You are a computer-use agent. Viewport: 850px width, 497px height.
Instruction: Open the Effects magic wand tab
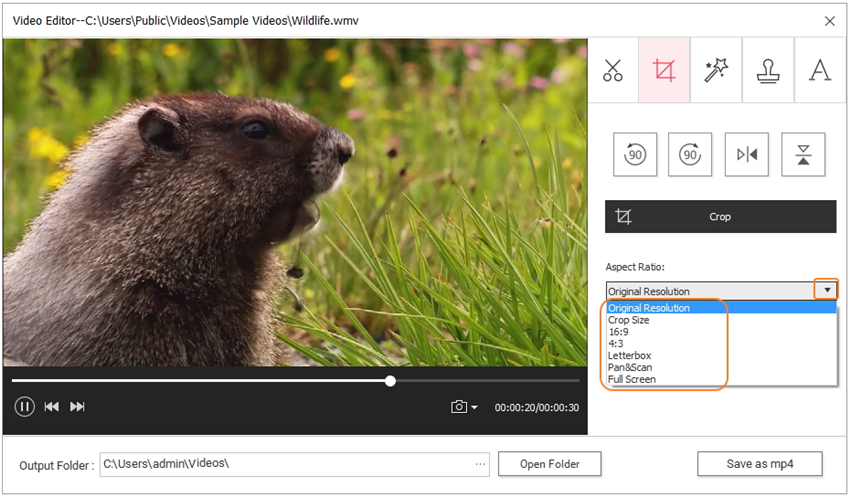(x=716, y=71)
